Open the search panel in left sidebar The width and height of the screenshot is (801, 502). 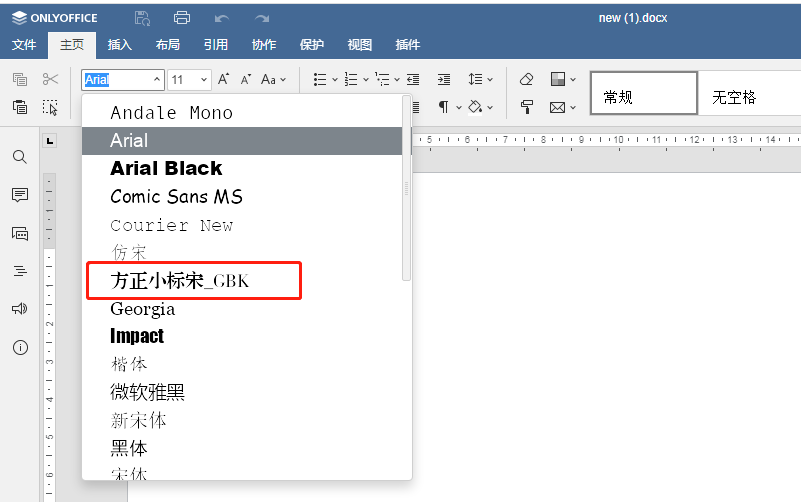pyautogui.click(x=20, y=156)
